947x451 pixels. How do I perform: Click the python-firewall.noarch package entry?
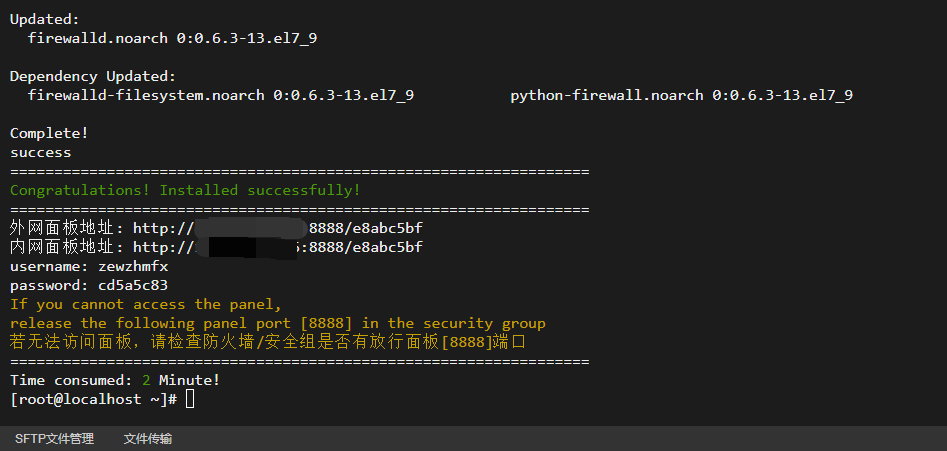(682, 95)
